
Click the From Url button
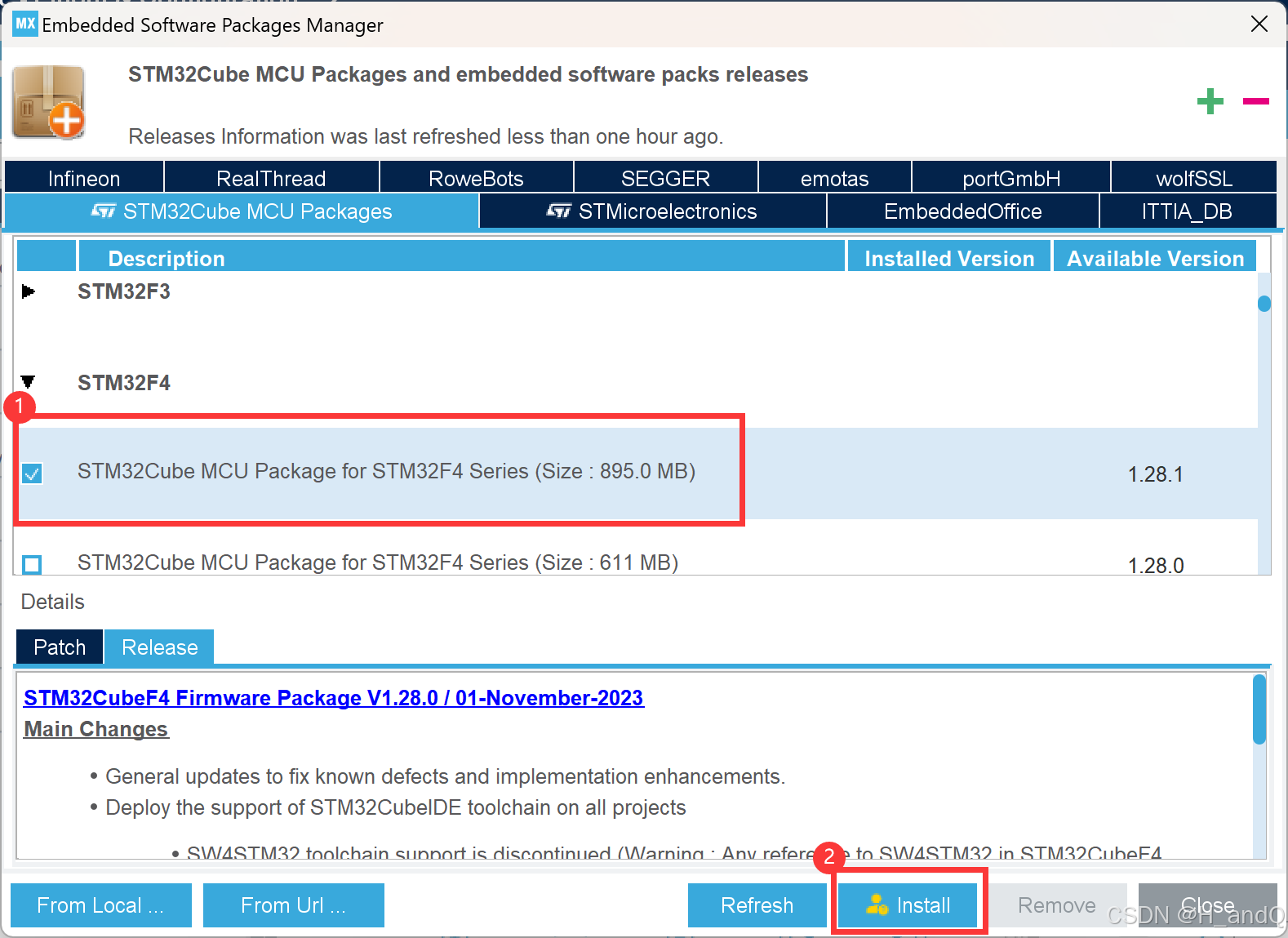pos(294,905)
